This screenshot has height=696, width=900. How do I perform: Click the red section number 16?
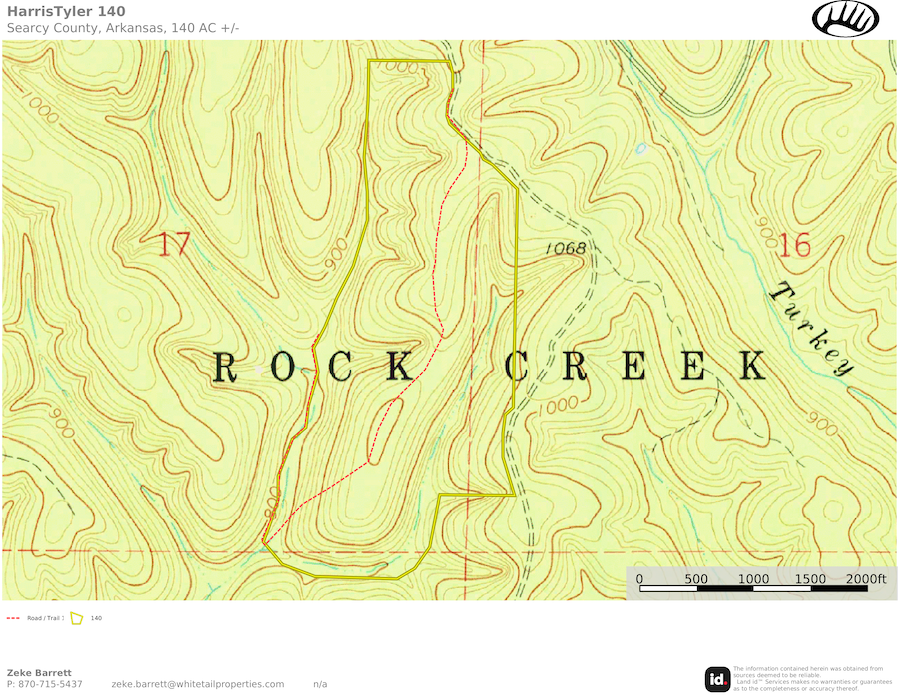794,245
